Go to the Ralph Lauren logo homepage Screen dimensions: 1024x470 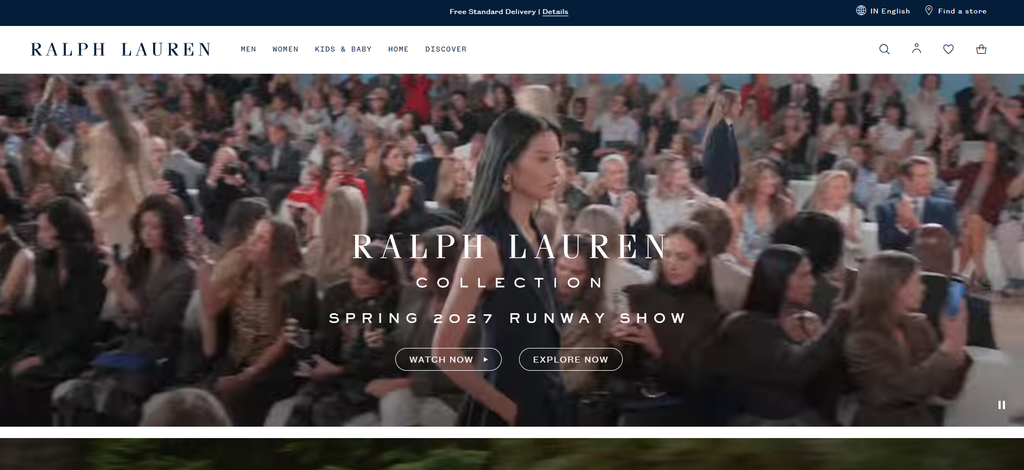pos(121,49)
